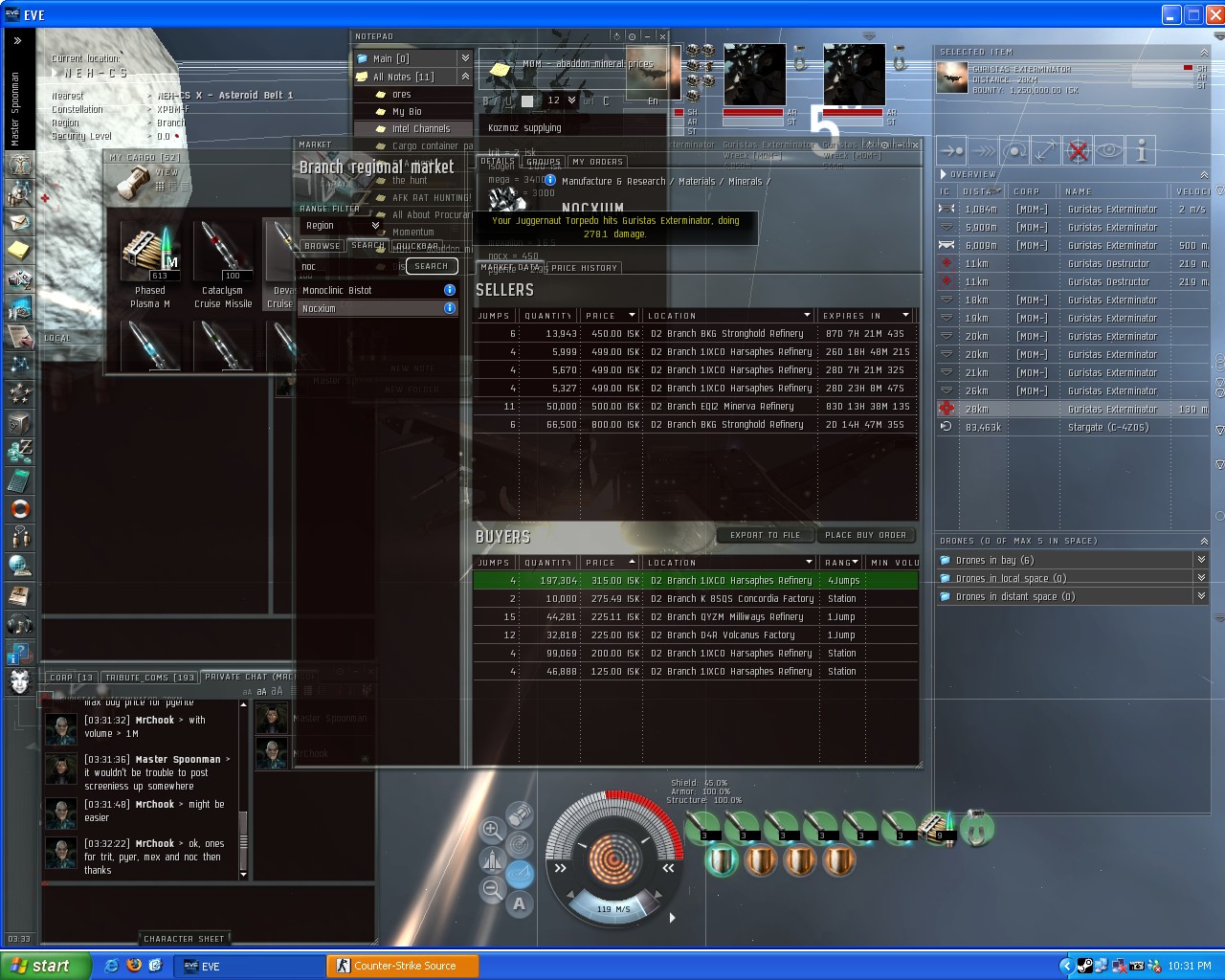The image size is (1225, 980).
Task: Select the largest chat font size
Action: (277, 691)
